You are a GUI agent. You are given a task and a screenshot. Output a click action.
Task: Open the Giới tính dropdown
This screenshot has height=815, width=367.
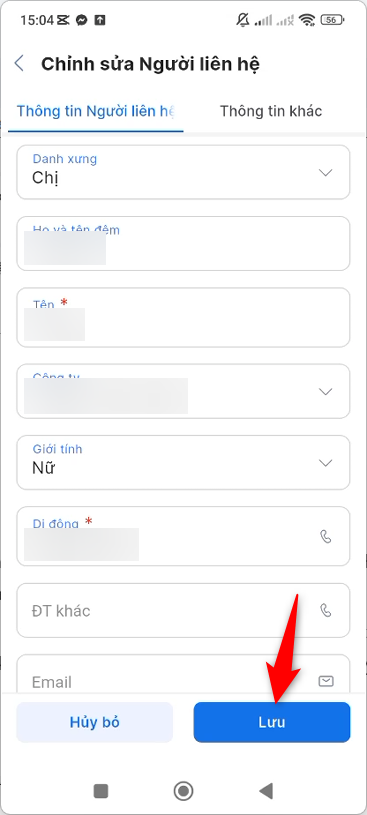pyautogui.click(x=183, y=463)
